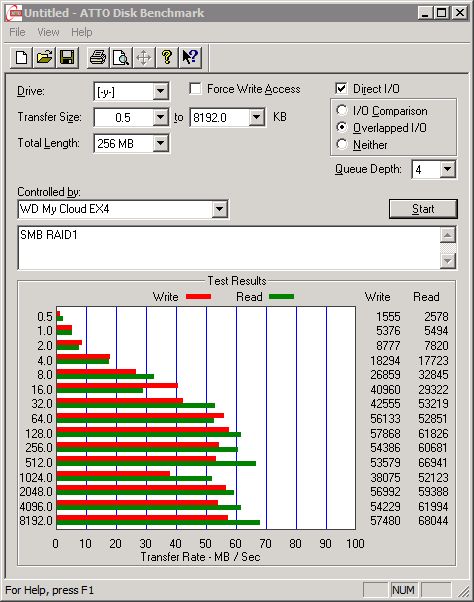The height and width of the screenshot is (602, 474).
Task: Open the File menu
Action: tap(17, 32)
